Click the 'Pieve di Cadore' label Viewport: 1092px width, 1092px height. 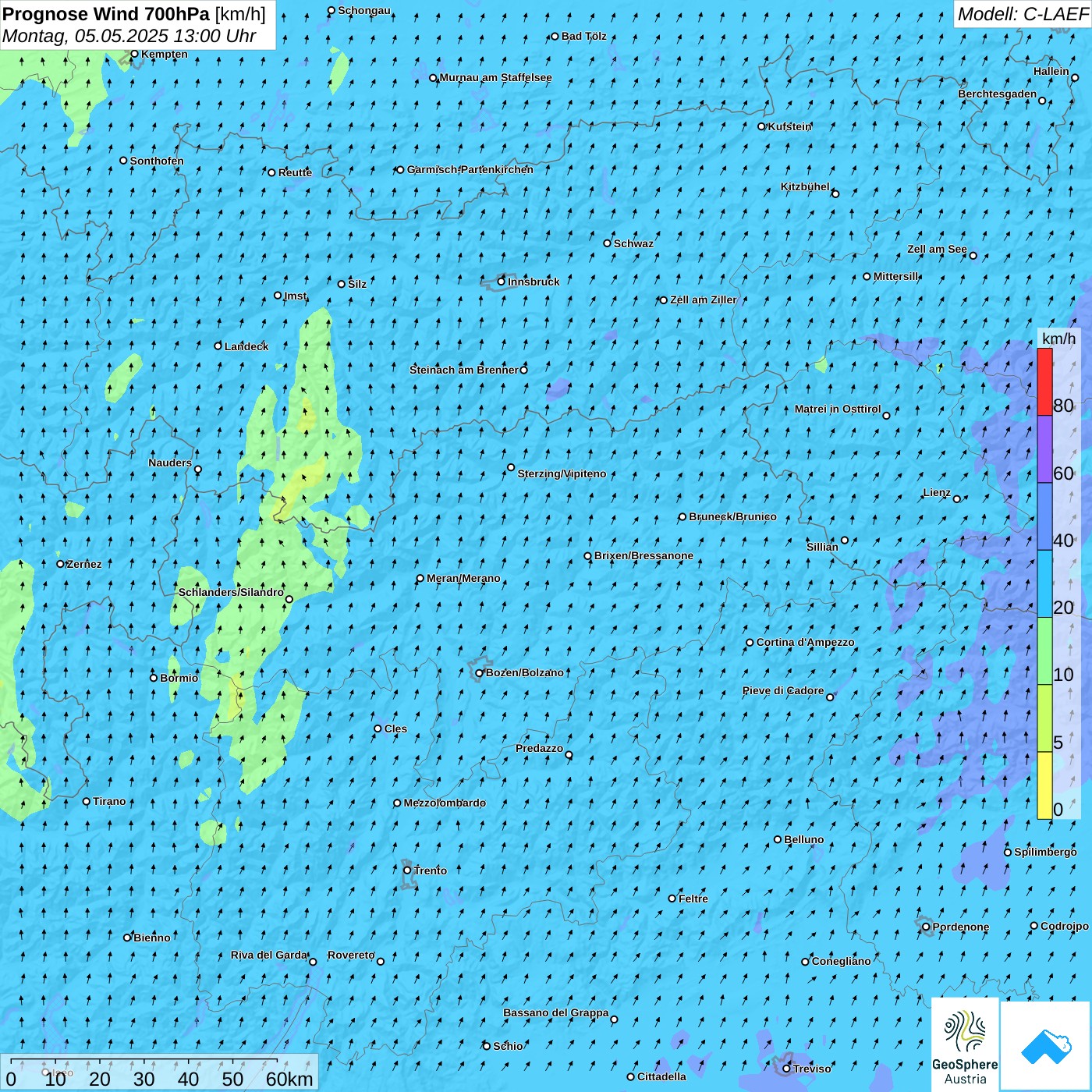[x=783, y=690]
